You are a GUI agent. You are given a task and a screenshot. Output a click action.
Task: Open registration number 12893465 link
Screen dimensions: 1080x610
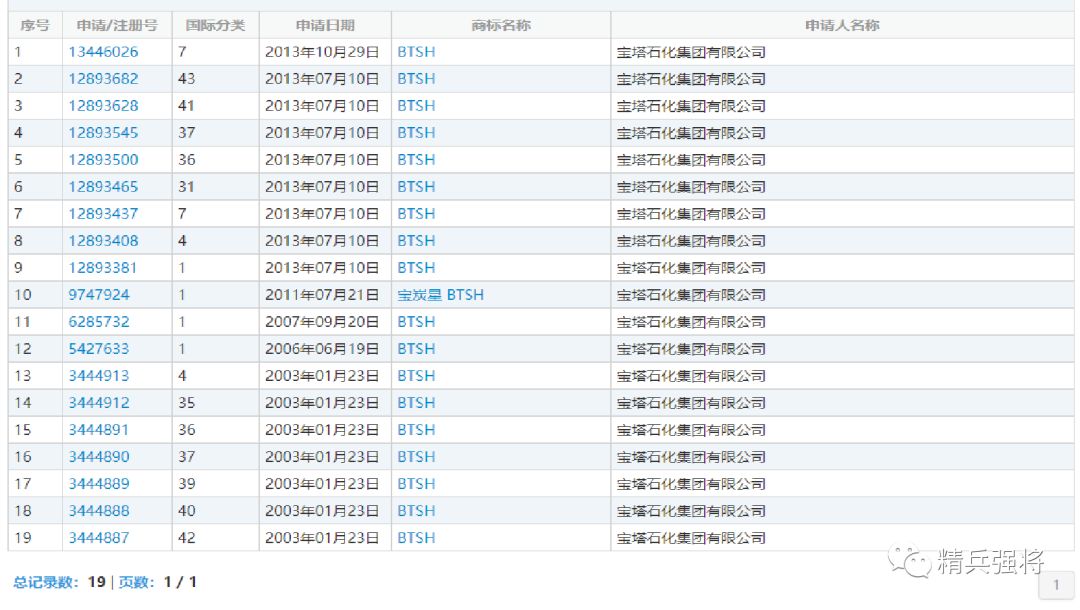[x=103, y=187]
